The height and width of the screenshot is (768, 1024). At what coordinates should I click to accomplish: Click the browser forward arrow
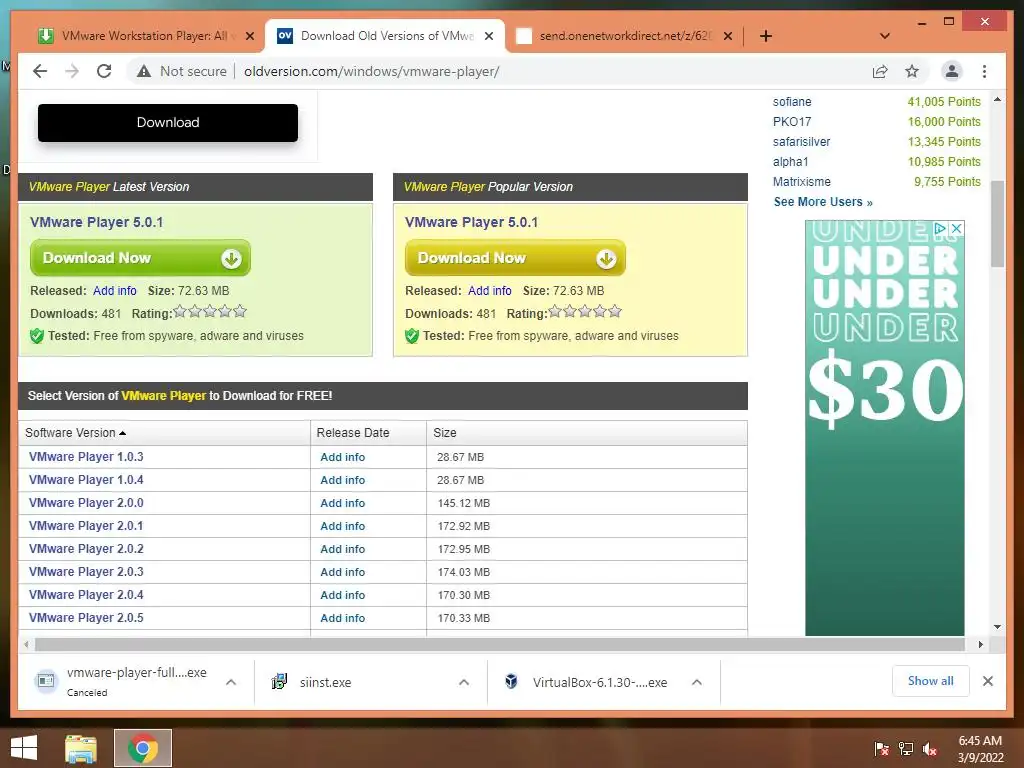pos(72,71)
